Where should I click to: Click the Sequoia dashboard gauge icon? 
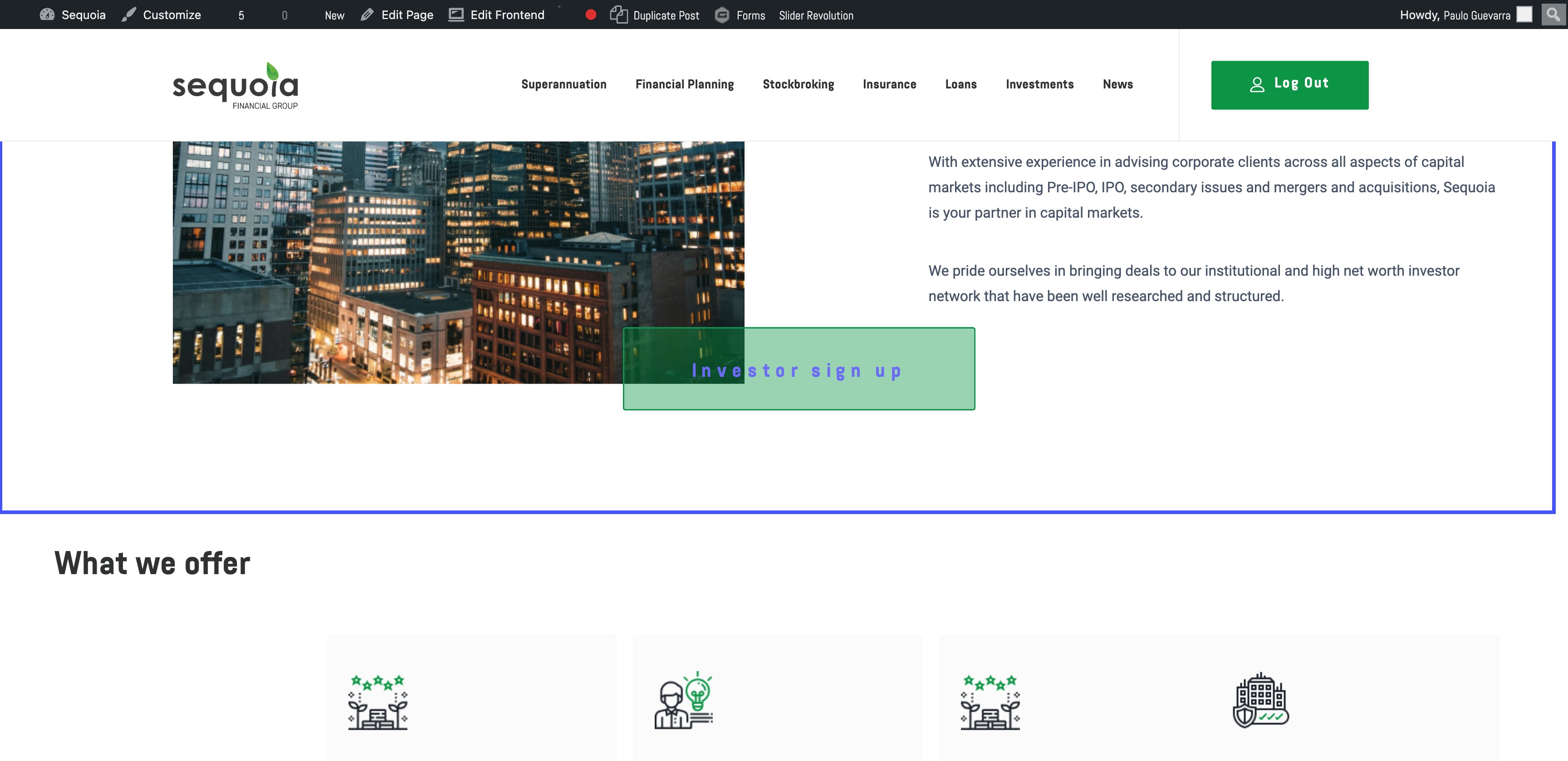click(x=47, y=15)
